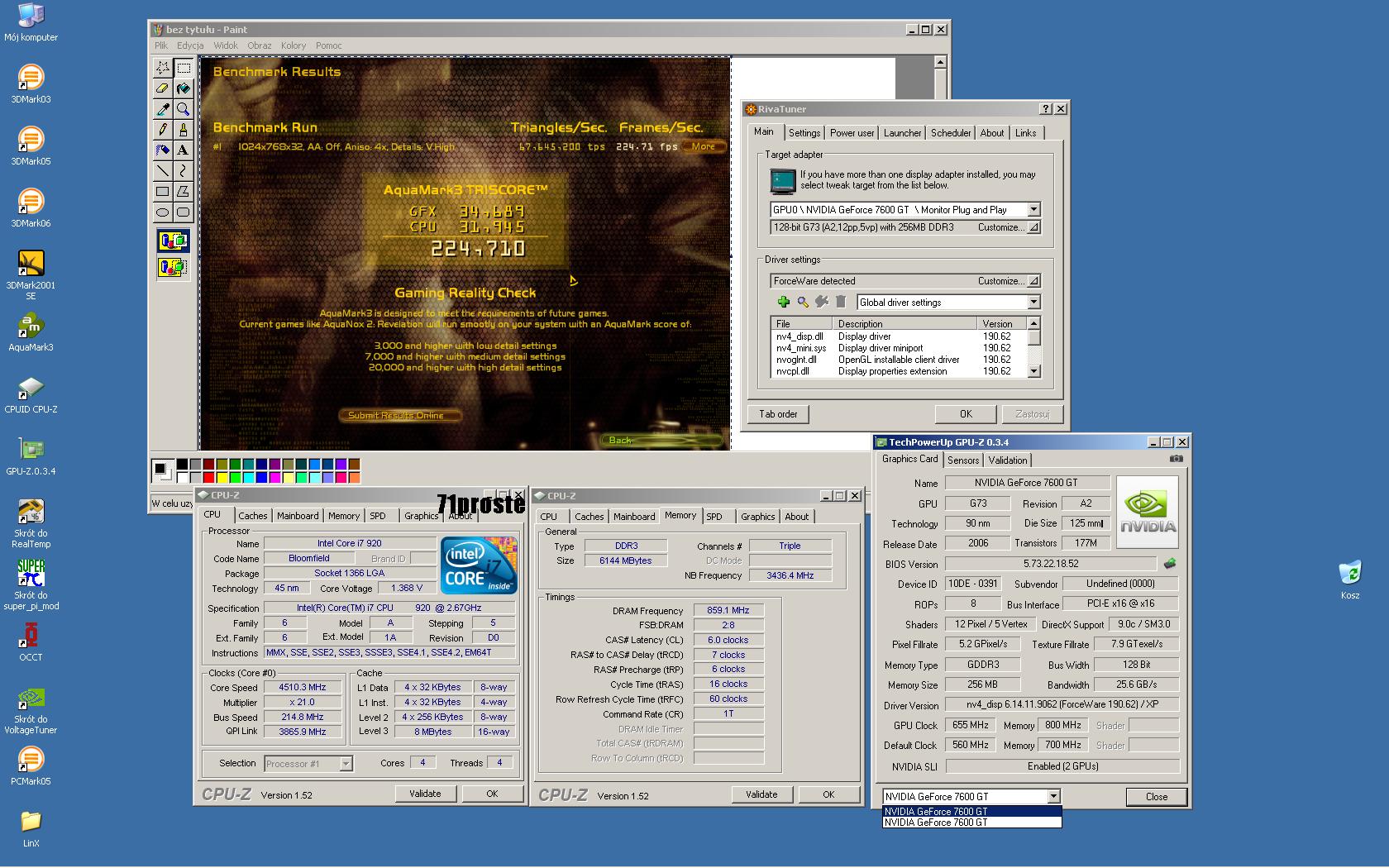Screen dimensions: 1389x868
Task: Pick the yellow swatch in Paint palette
Action: (x=222, y=477)
